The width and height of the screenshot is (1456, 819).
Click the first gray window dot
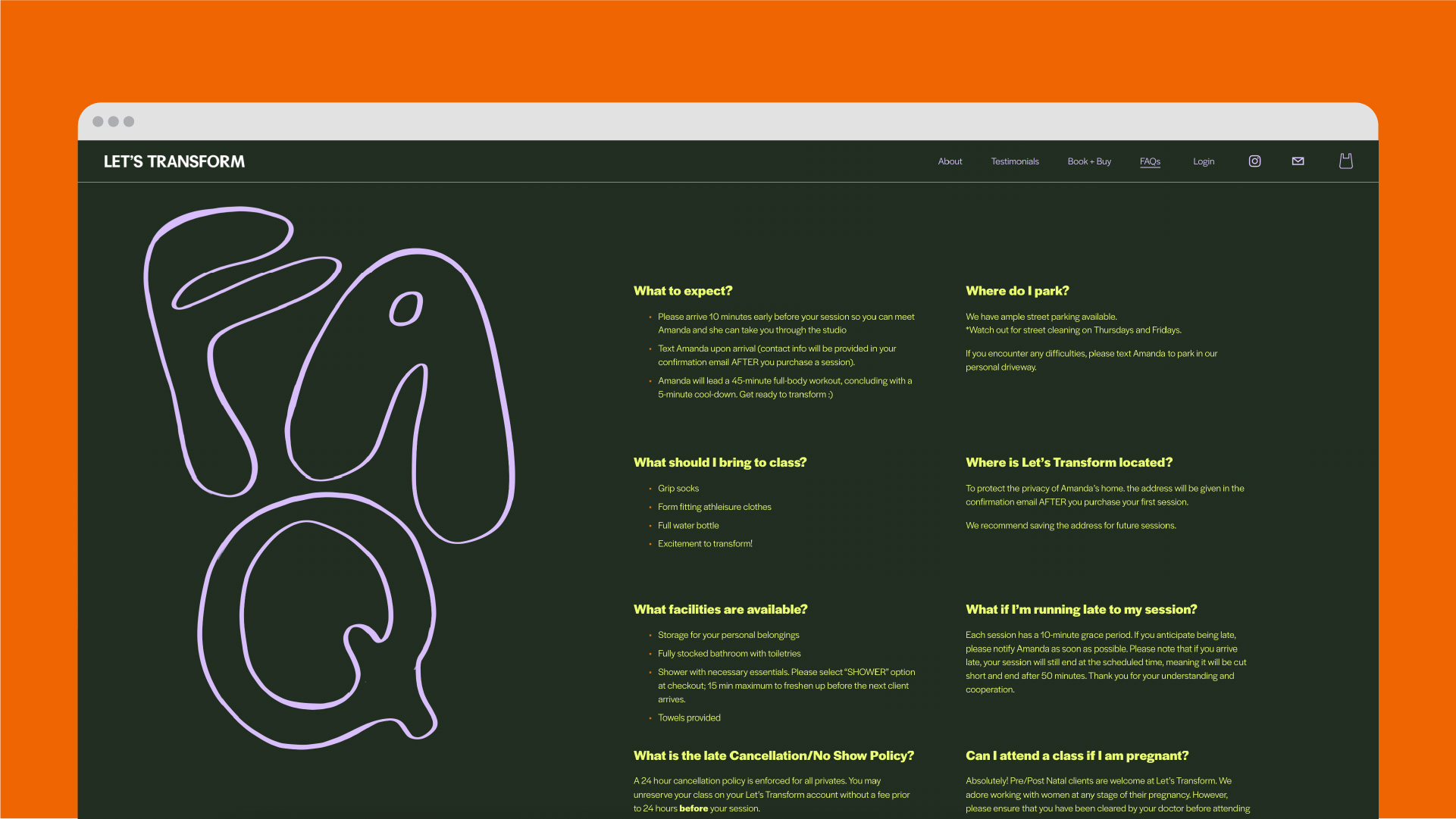coord(98,122)
